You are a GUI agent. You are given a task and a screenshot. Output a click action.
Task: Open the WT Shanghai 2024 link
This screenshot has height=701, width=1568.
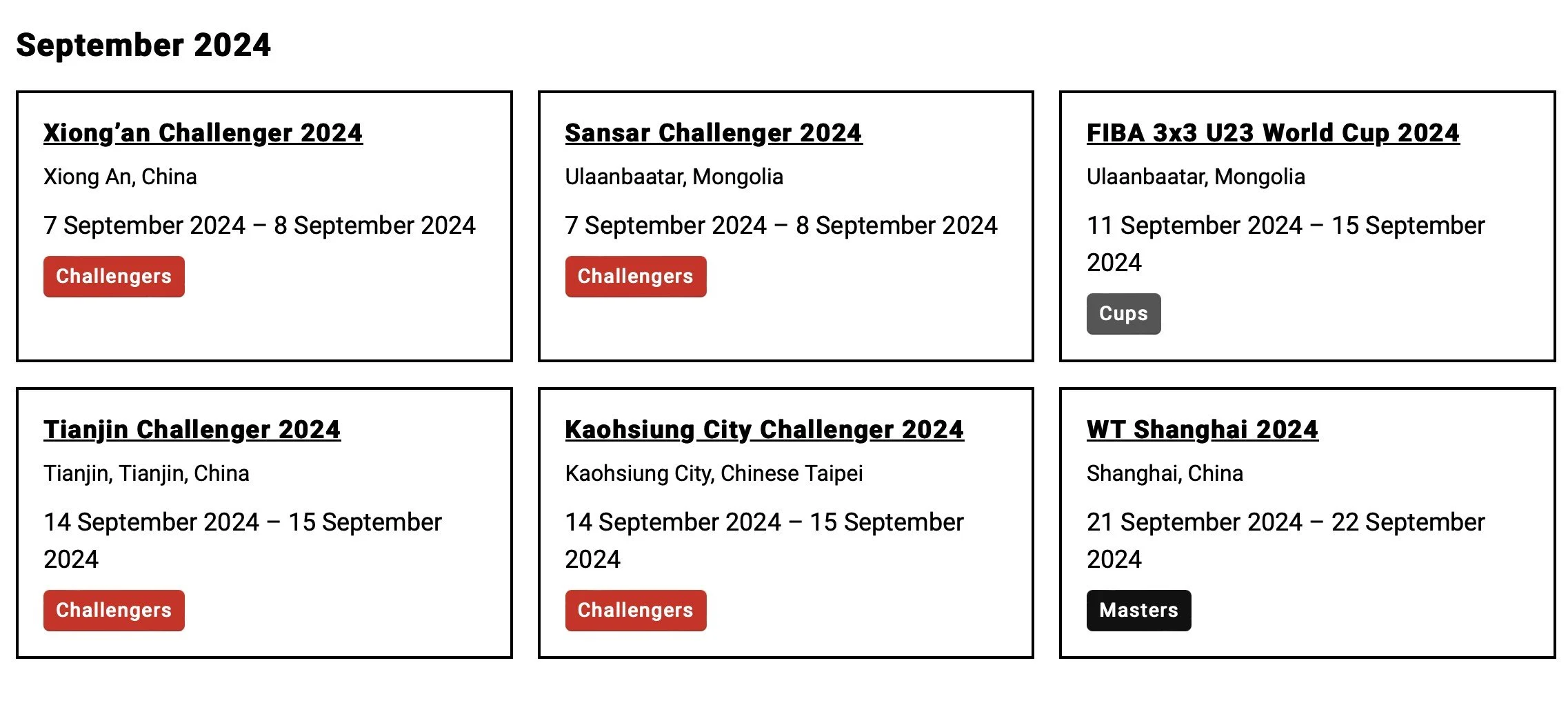click(1202, 430)
